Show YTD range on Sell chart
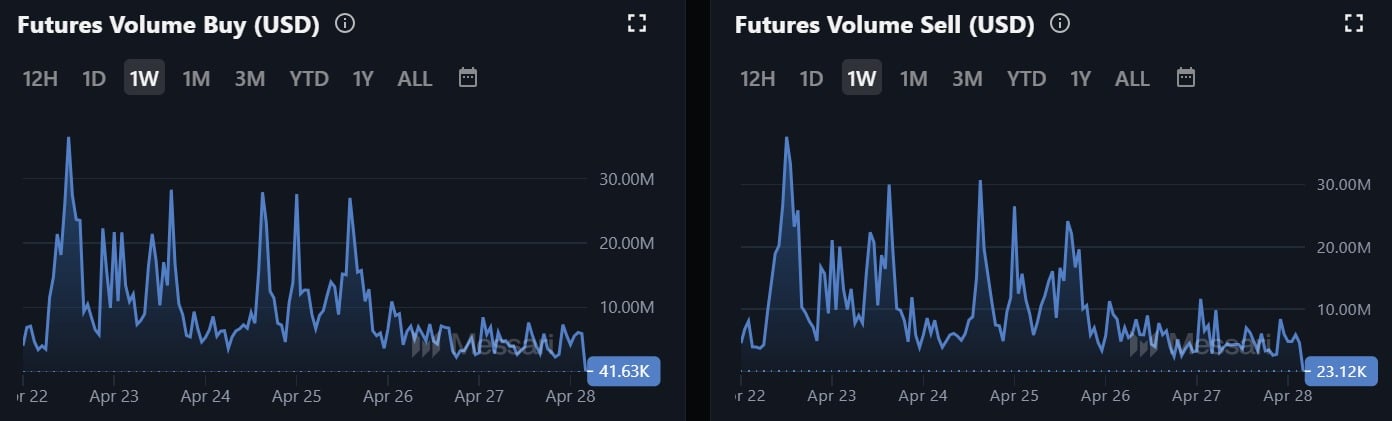1392x421 pixels. pyautogui.click(x=1027, y=78)
